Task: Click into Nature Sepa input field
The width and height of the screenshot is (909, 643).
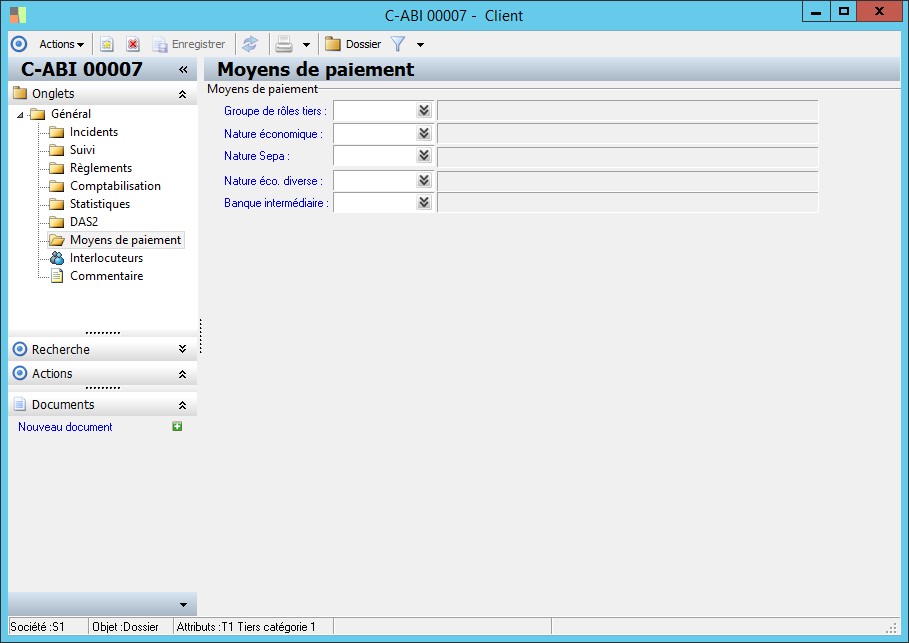Action: click(375, 155)
